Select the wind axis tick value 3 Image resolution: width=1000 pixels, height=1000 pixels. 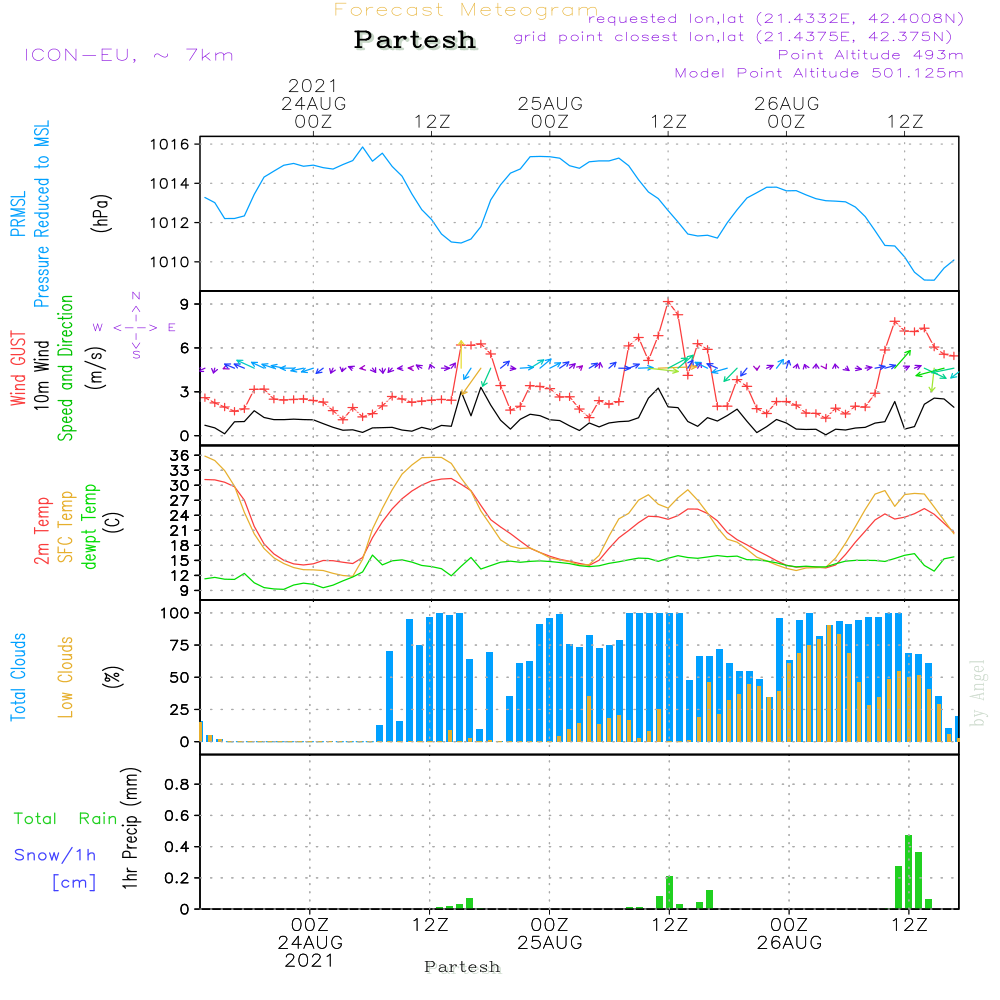pyautogui.click(x=185, y=392)
